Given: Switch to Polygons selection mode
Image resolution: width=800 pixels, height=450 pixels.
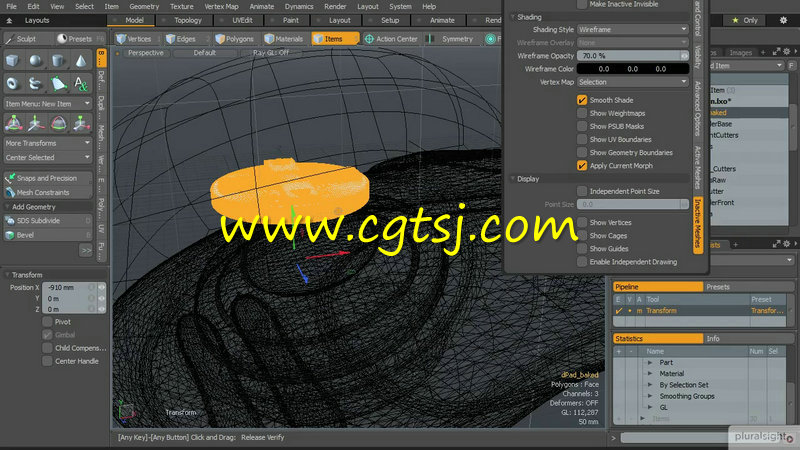Looking at the screenshot, I should click(235, 39).
